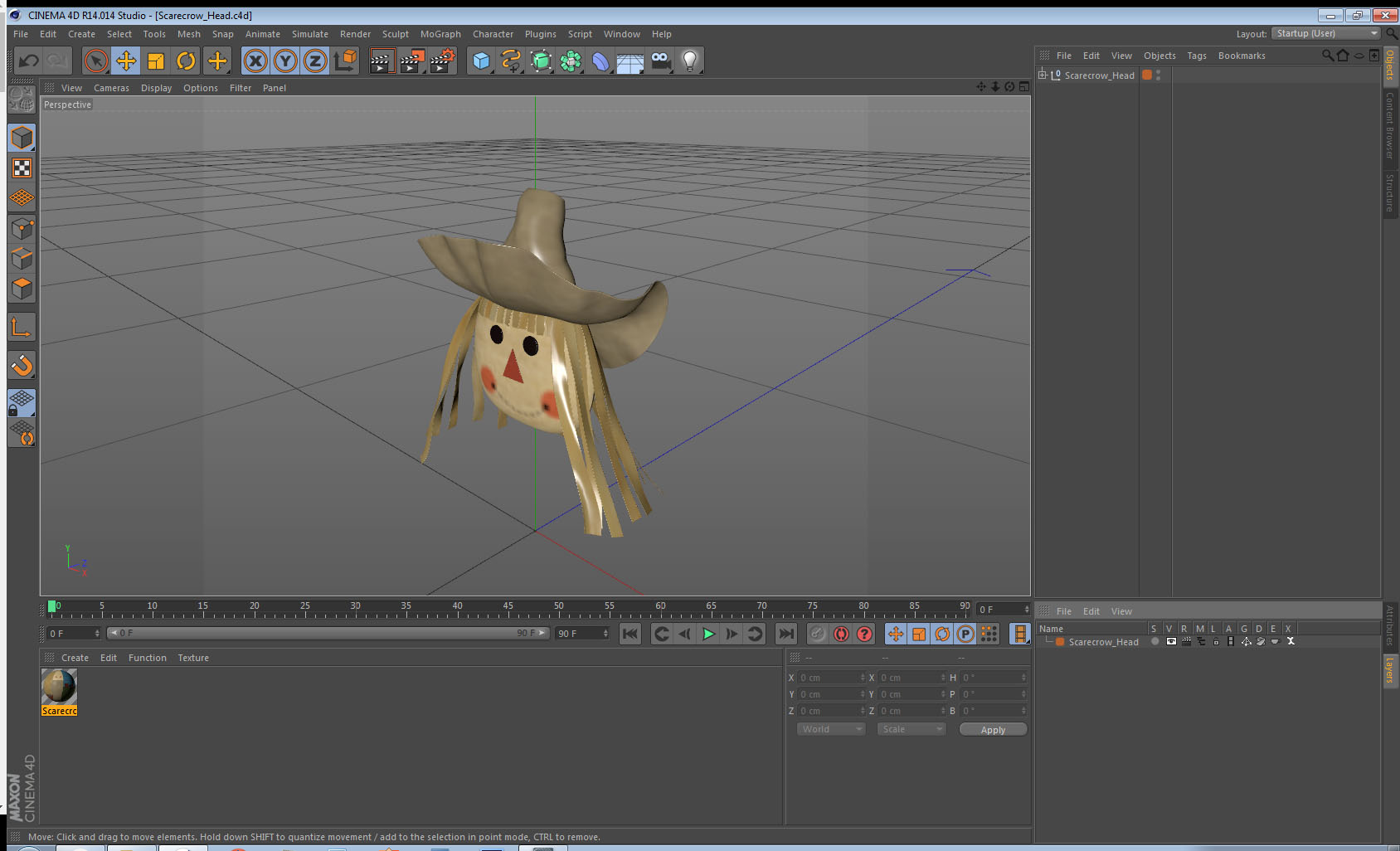Viewport: 1400px width, 851px height.
Task: Add a Cube primitive object
Action: [481, 61]
